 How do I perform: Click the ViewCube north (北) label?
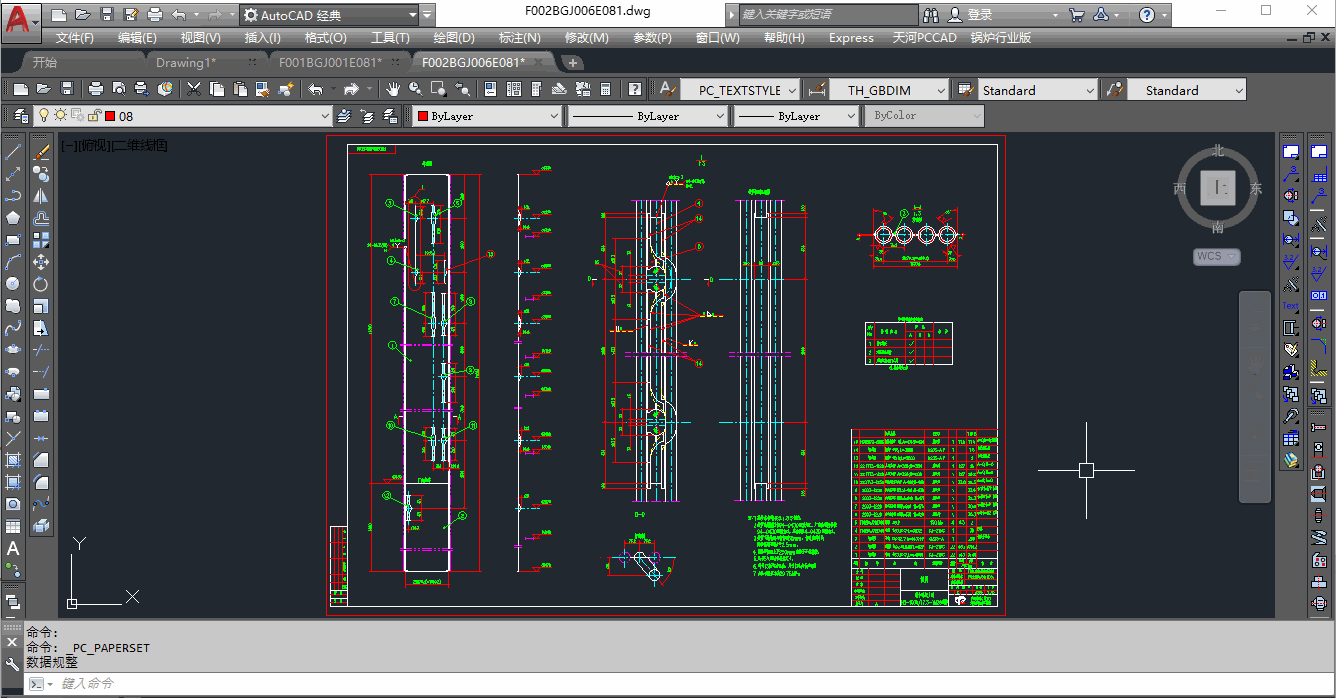pos(1217,151)
